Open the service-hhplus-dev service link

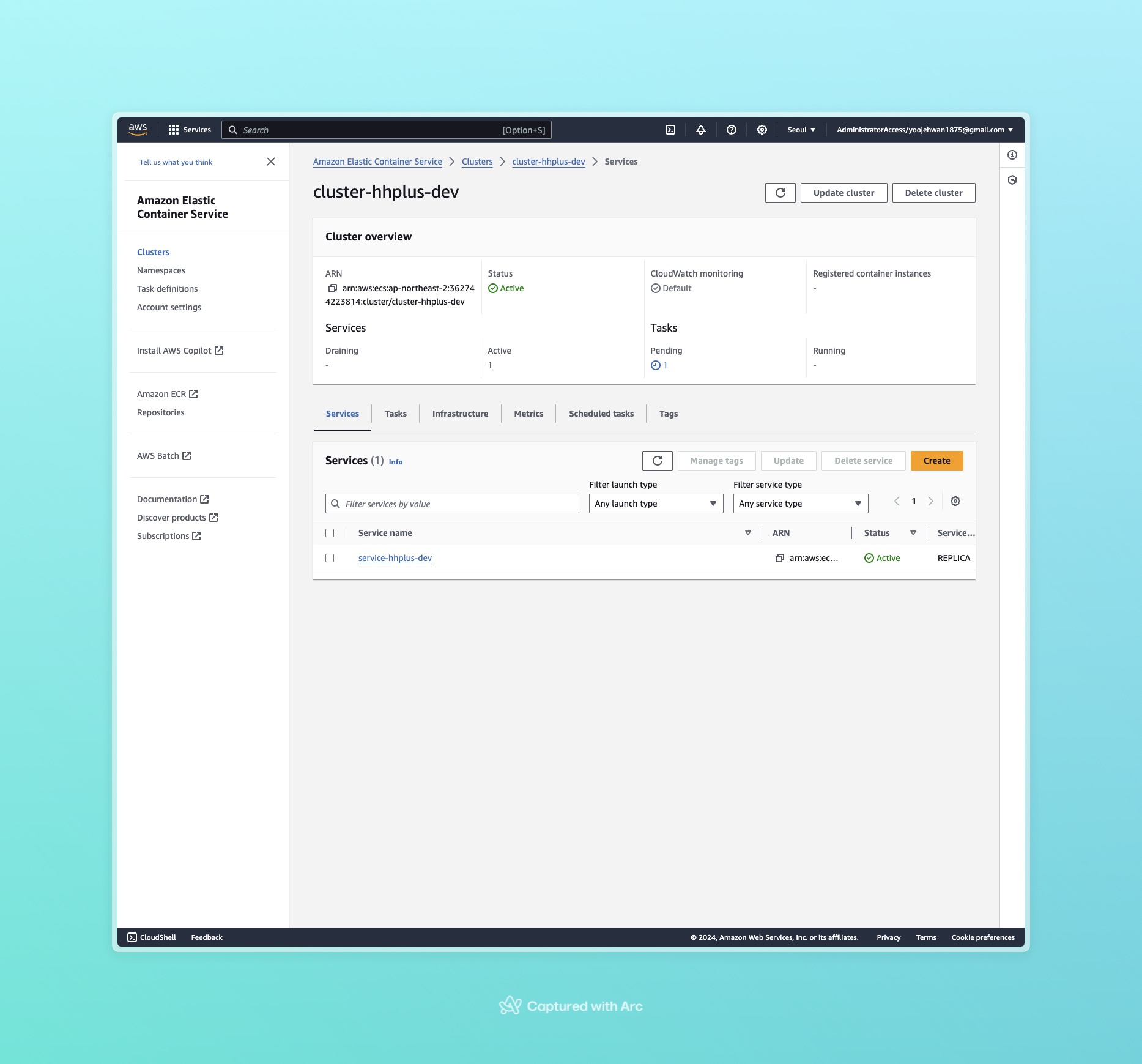pyautogui.click(x=395, y=558)
